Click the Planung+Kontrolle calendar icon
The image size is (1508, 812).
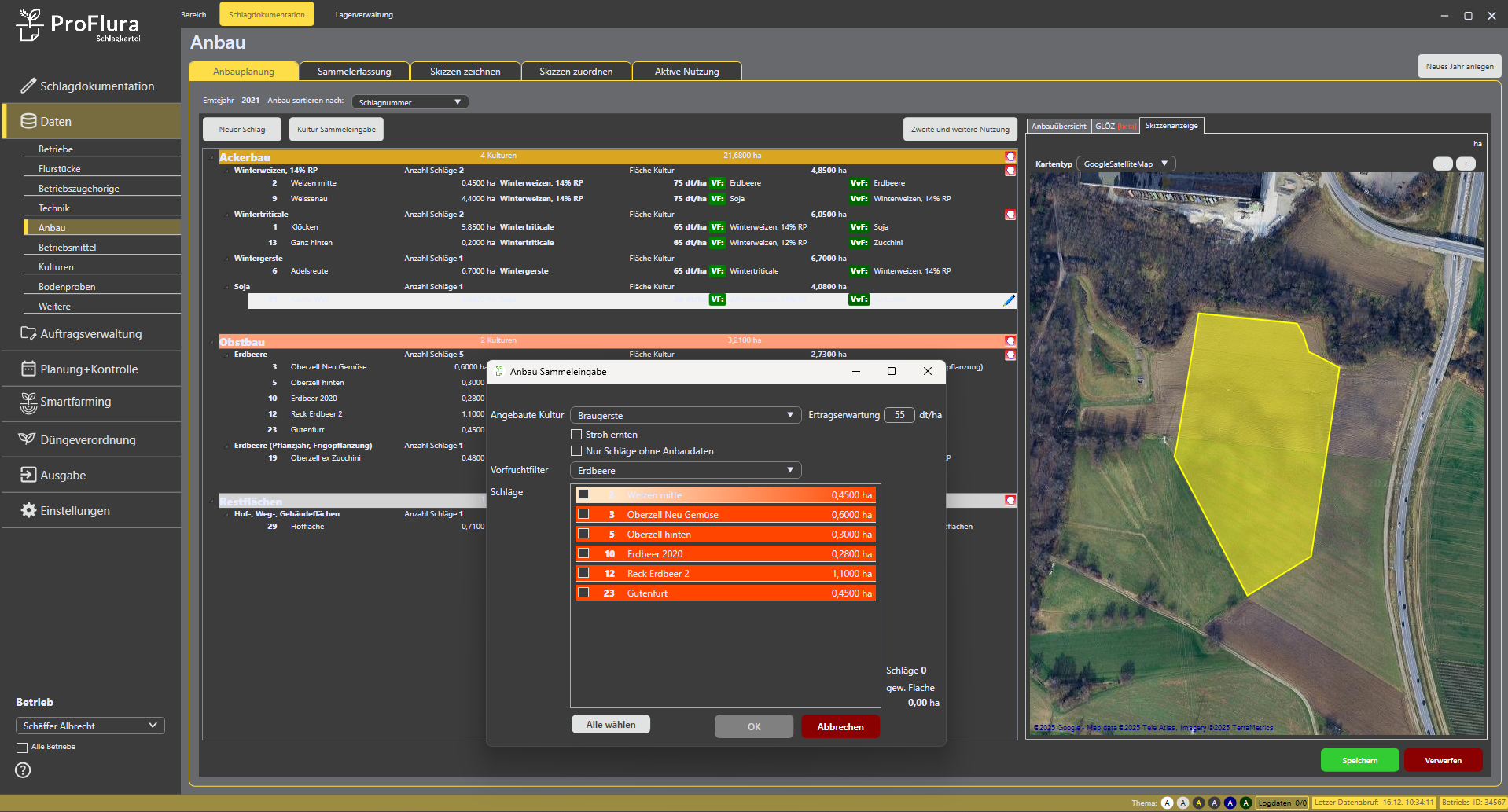pos(28,369)
